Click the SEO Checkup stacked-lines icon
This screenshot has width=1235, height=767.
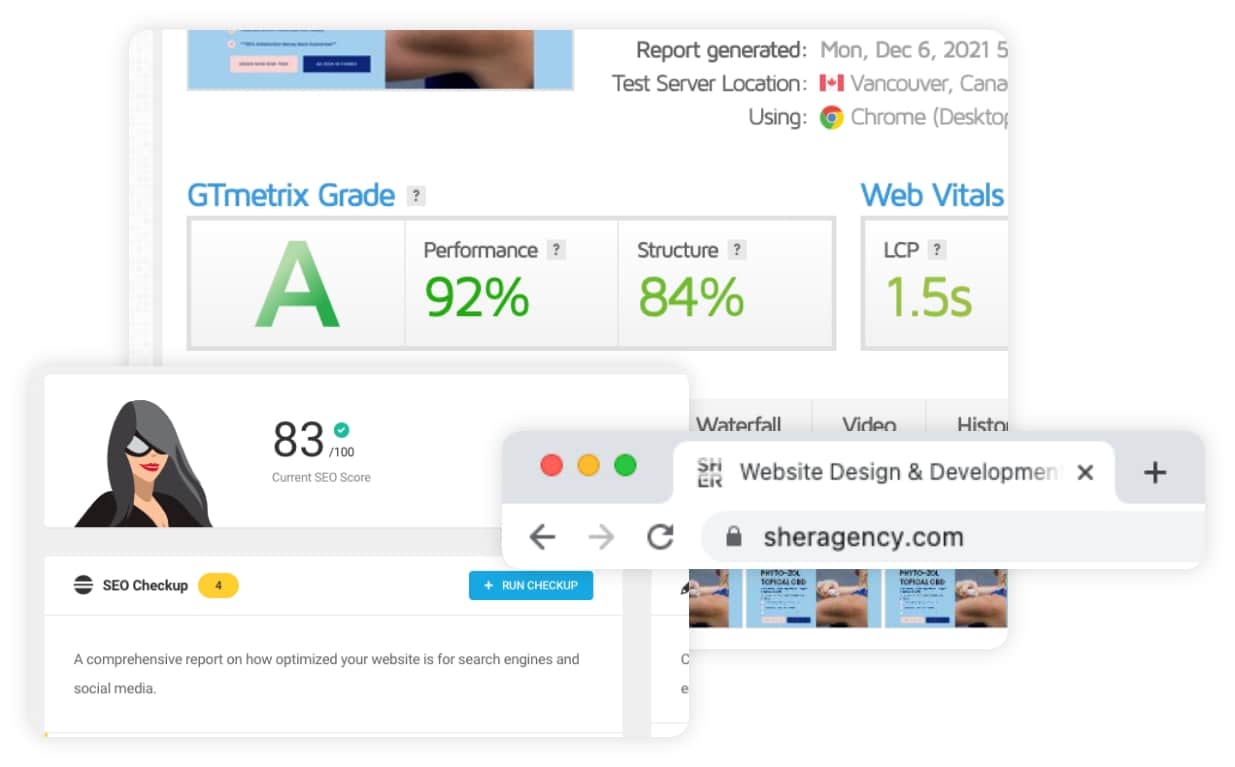point(84,585)
